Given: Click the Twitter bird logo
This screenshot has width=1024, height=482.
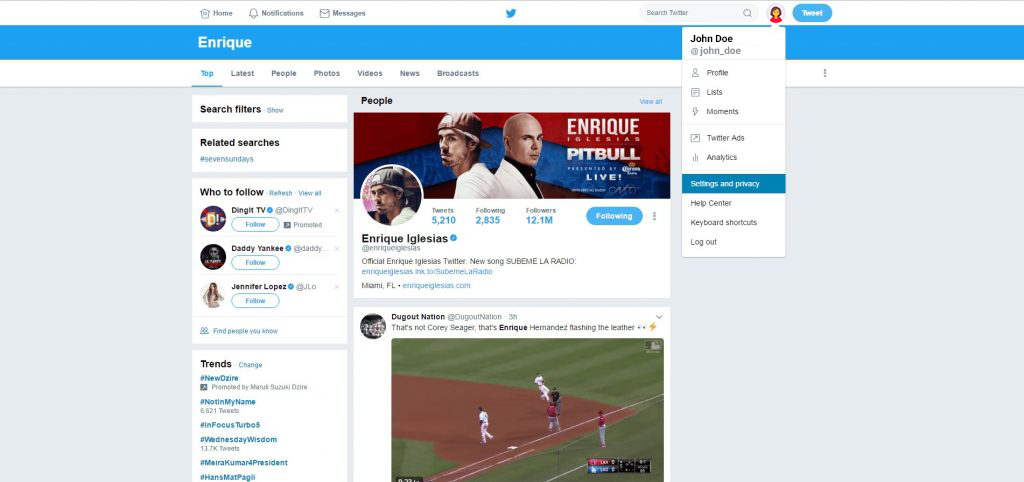Looking at the screenshot, I should pyautogui.click(x=511, y=13).
